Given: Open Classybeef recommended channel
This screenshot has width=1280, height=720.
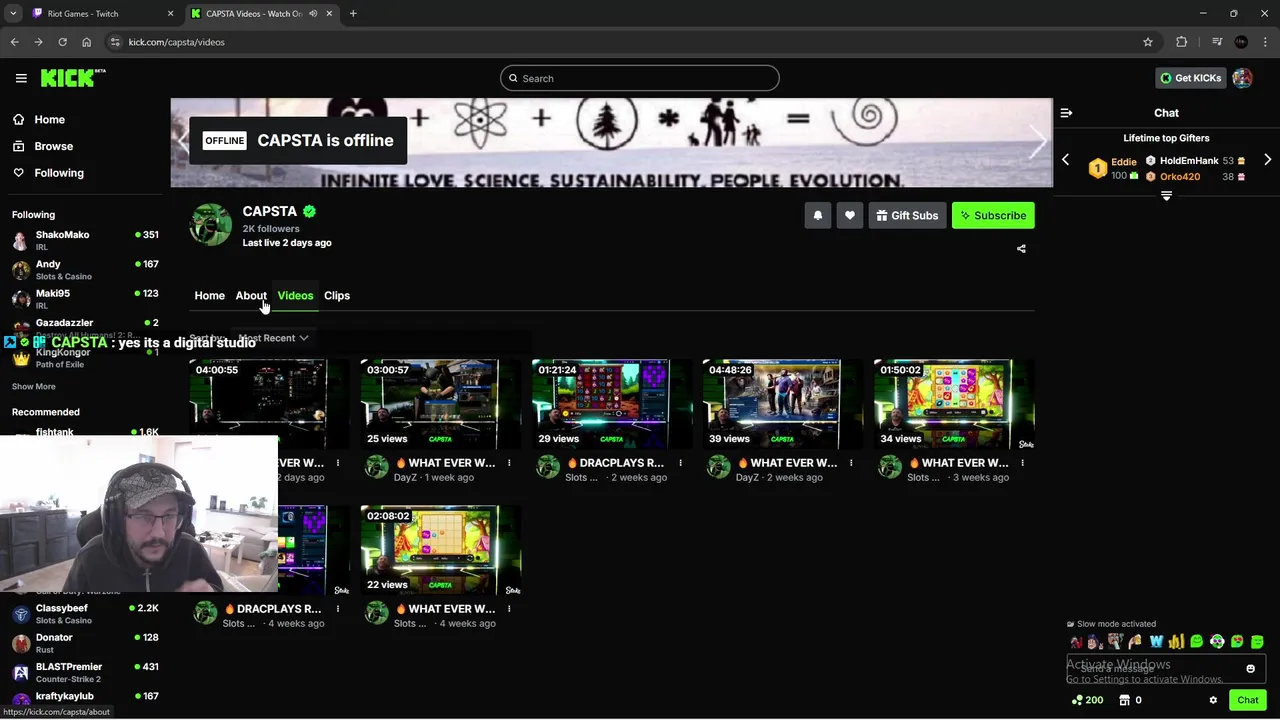Looking at the screenshot, I should (x=84, y=613).
